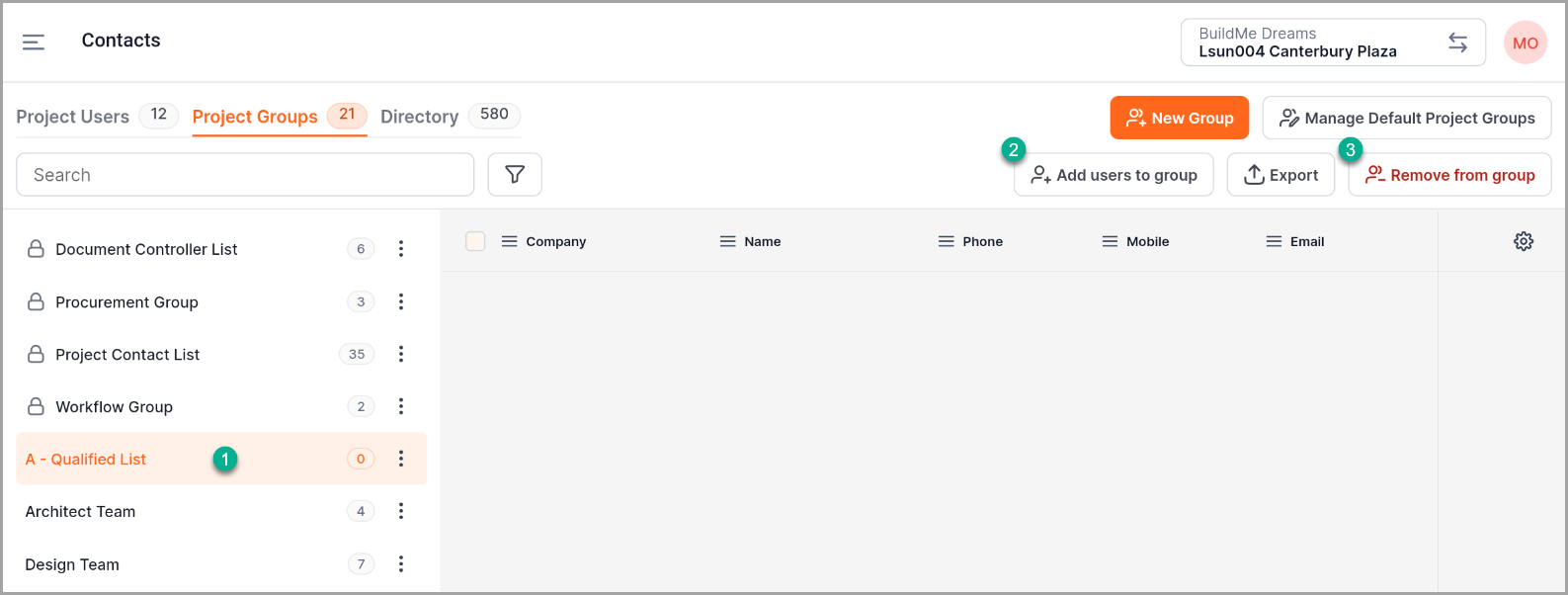Viewport: 1568px width, 595px height.
Task: Open options menu for Document Controller List
Action: [x=401, y=249]
